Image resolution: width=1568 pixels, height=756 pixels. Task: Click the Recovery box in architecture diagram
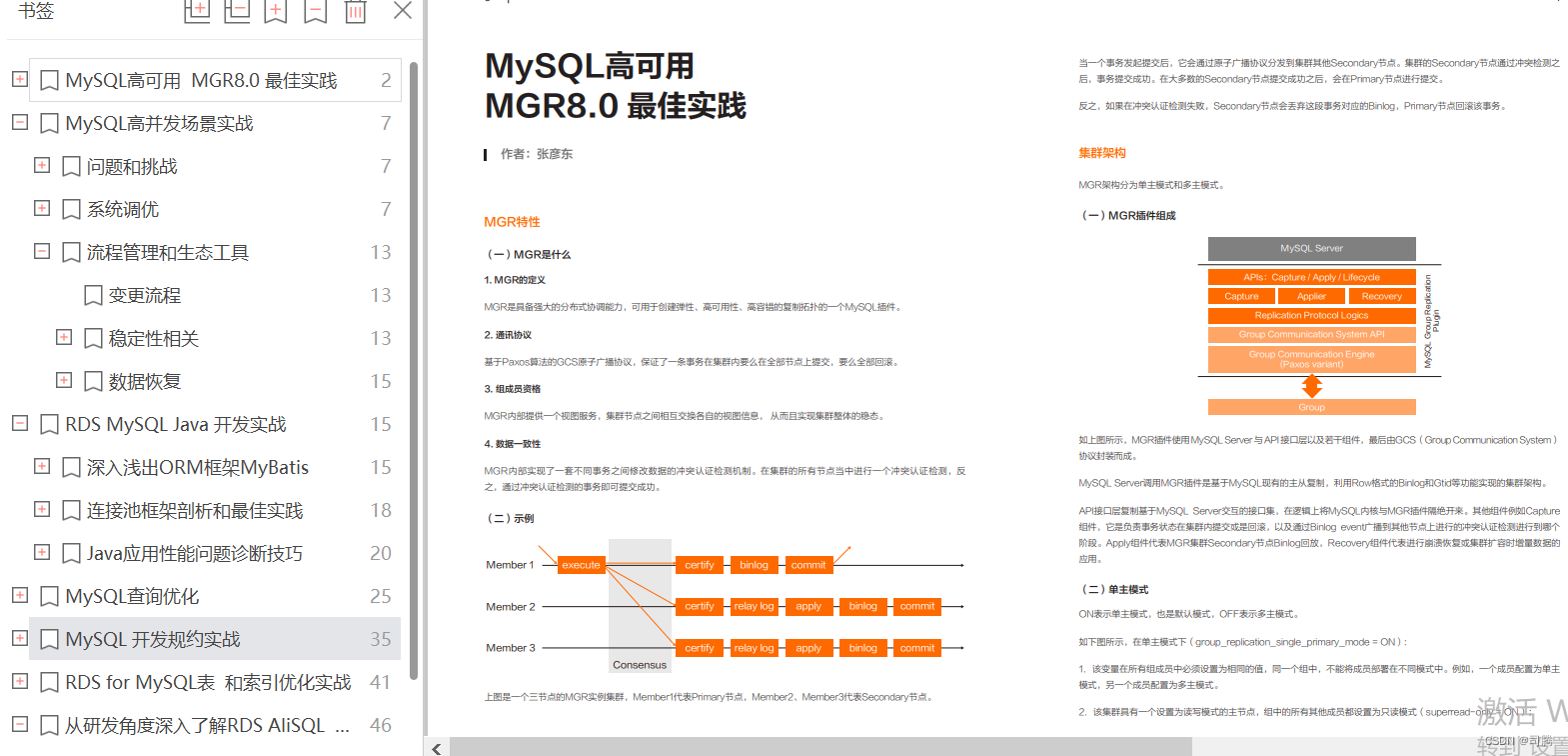[x=1381, y=296]
